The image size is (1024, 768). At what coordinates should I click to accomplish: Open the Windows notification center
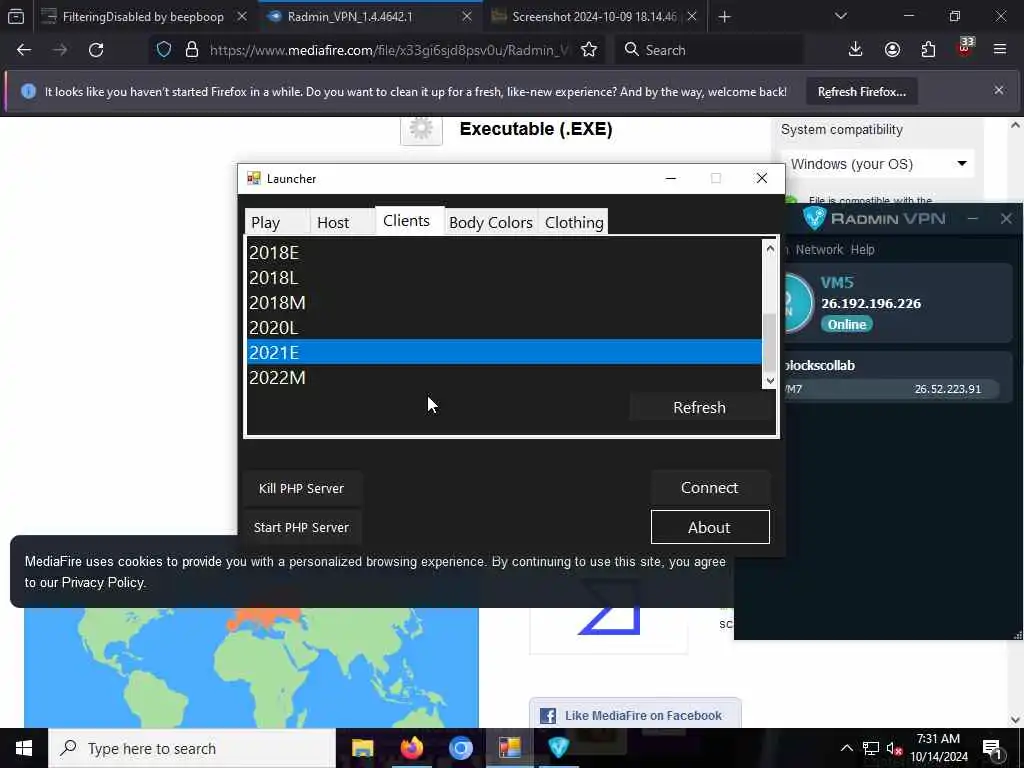(992, 749)
